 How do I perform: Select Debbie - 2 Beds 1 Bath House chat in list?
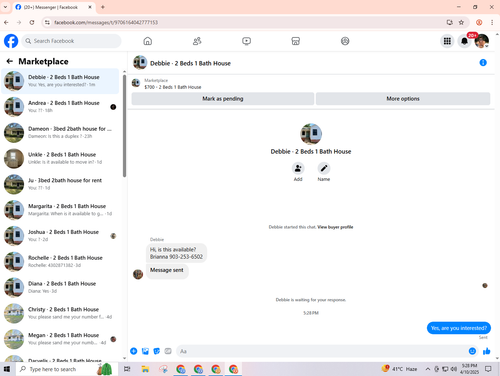60,81
